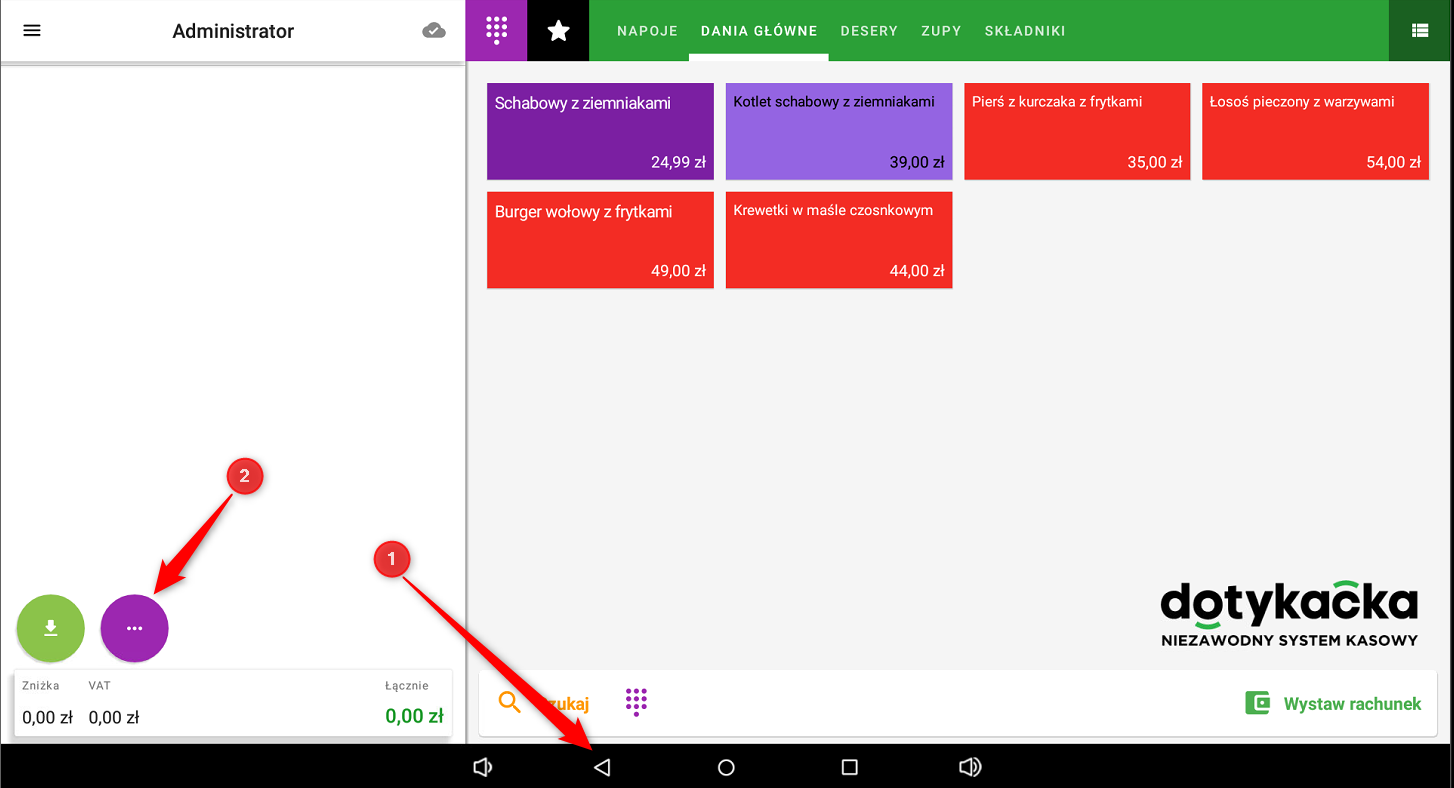Click the Wystaw rachunek button
Screen dimensions: 1454x788
(1333, 703)
